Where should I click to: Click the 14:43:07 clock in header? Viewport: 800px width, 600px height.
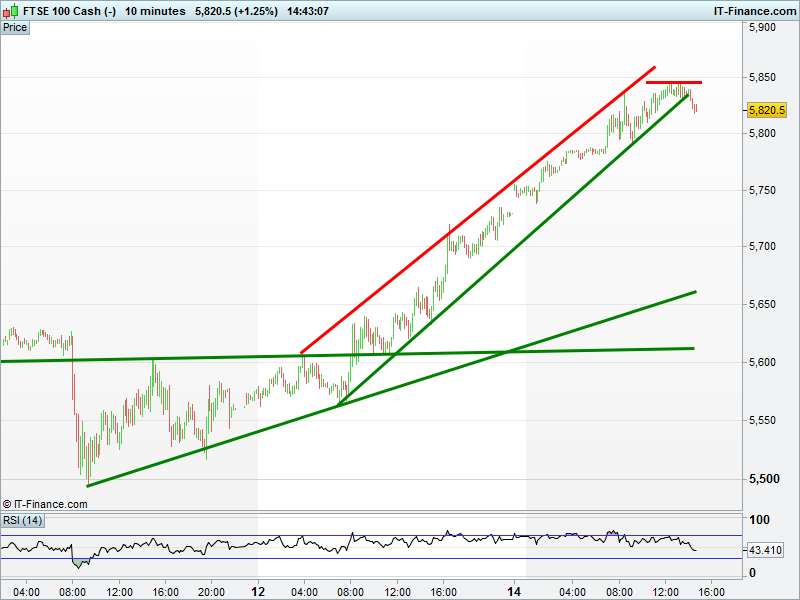(x=308, y=11)
